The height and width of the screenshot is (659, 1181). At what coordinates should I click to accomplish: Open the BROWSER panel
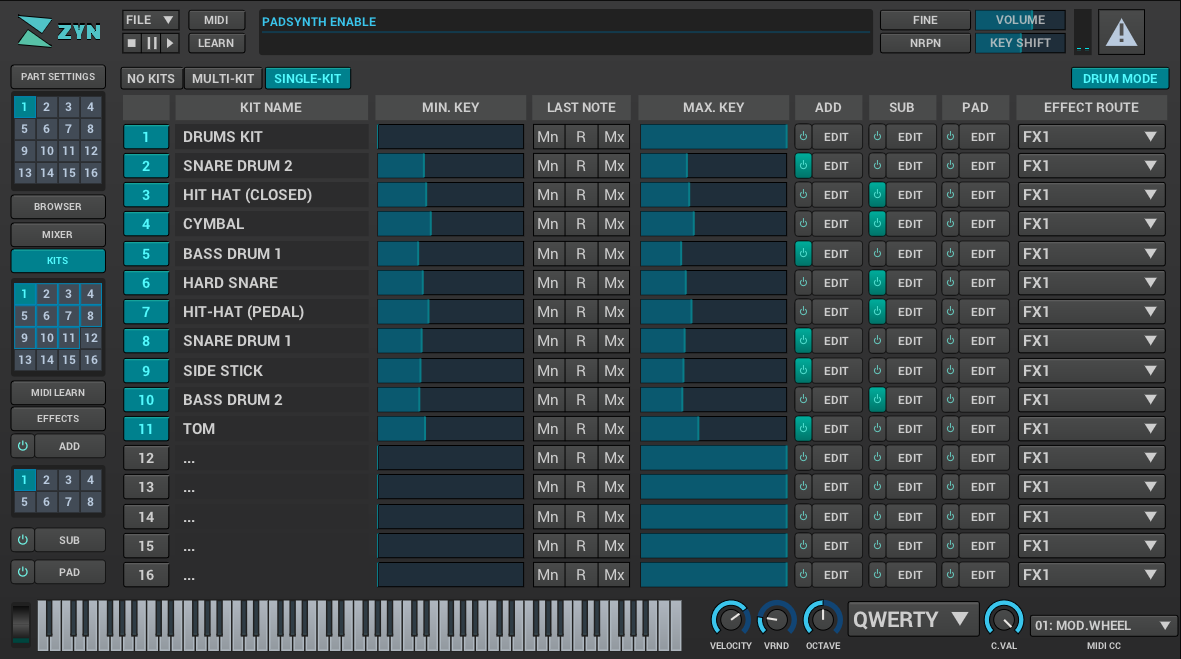(x=58, y=207)
